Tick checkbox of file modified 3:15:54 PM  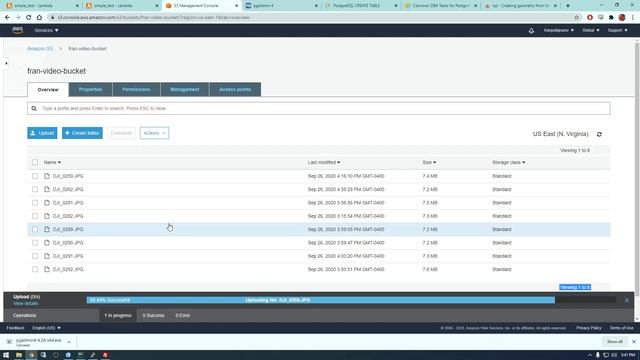tap(35, 216)
